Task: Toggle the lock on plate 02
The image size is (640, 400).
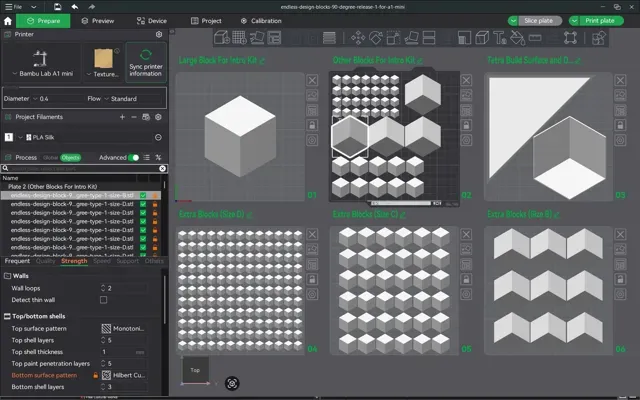Action: click(x=466, y=125)
